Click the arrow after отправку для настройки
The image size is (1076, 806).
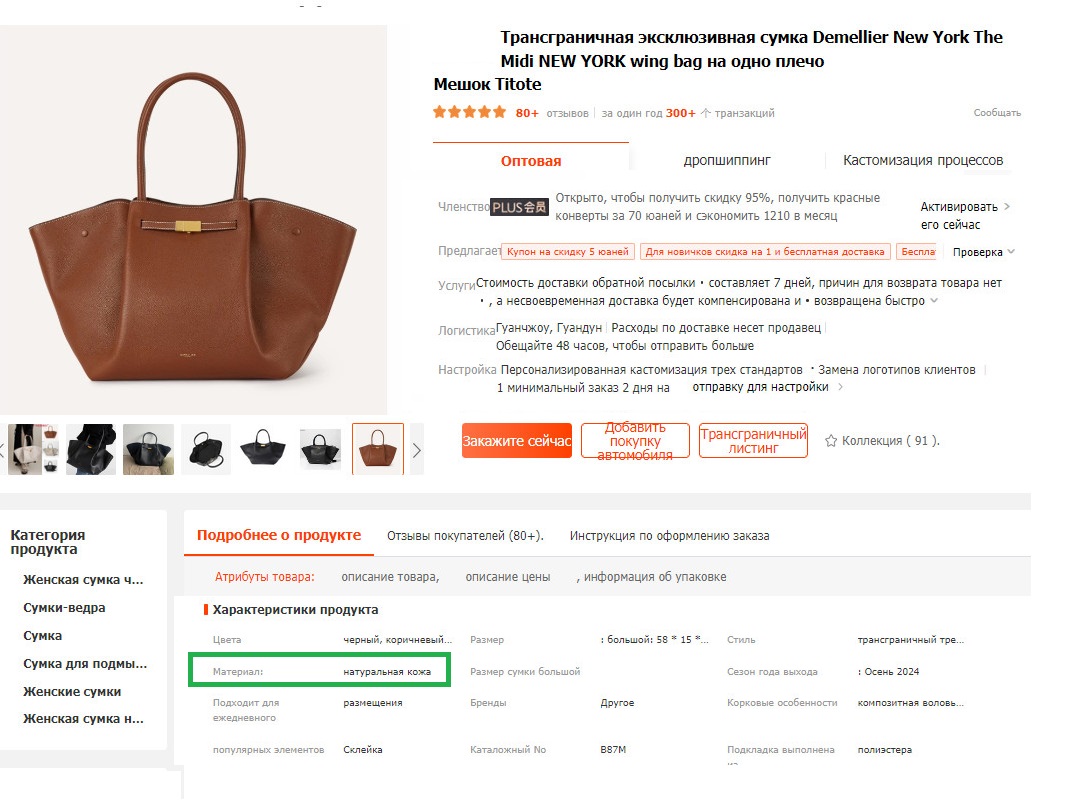(x=840, y=387)
